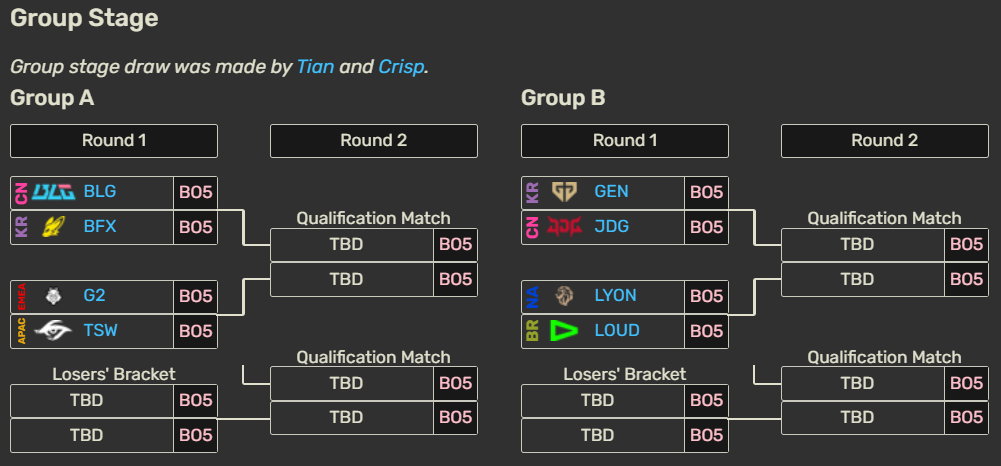The image size is (1001, 466).
Task: Open the Crisp player link
Action: (401, 67)
